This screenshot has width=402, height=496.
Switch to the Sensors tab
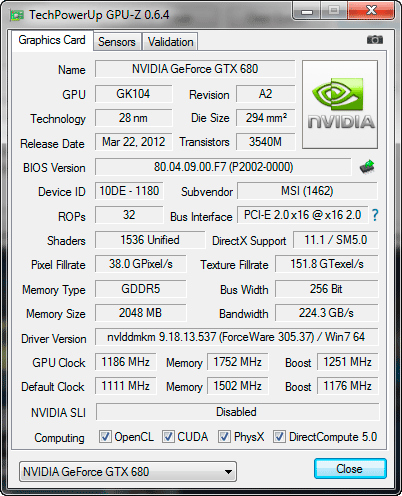pyautogui.click(x=117, y=42)
